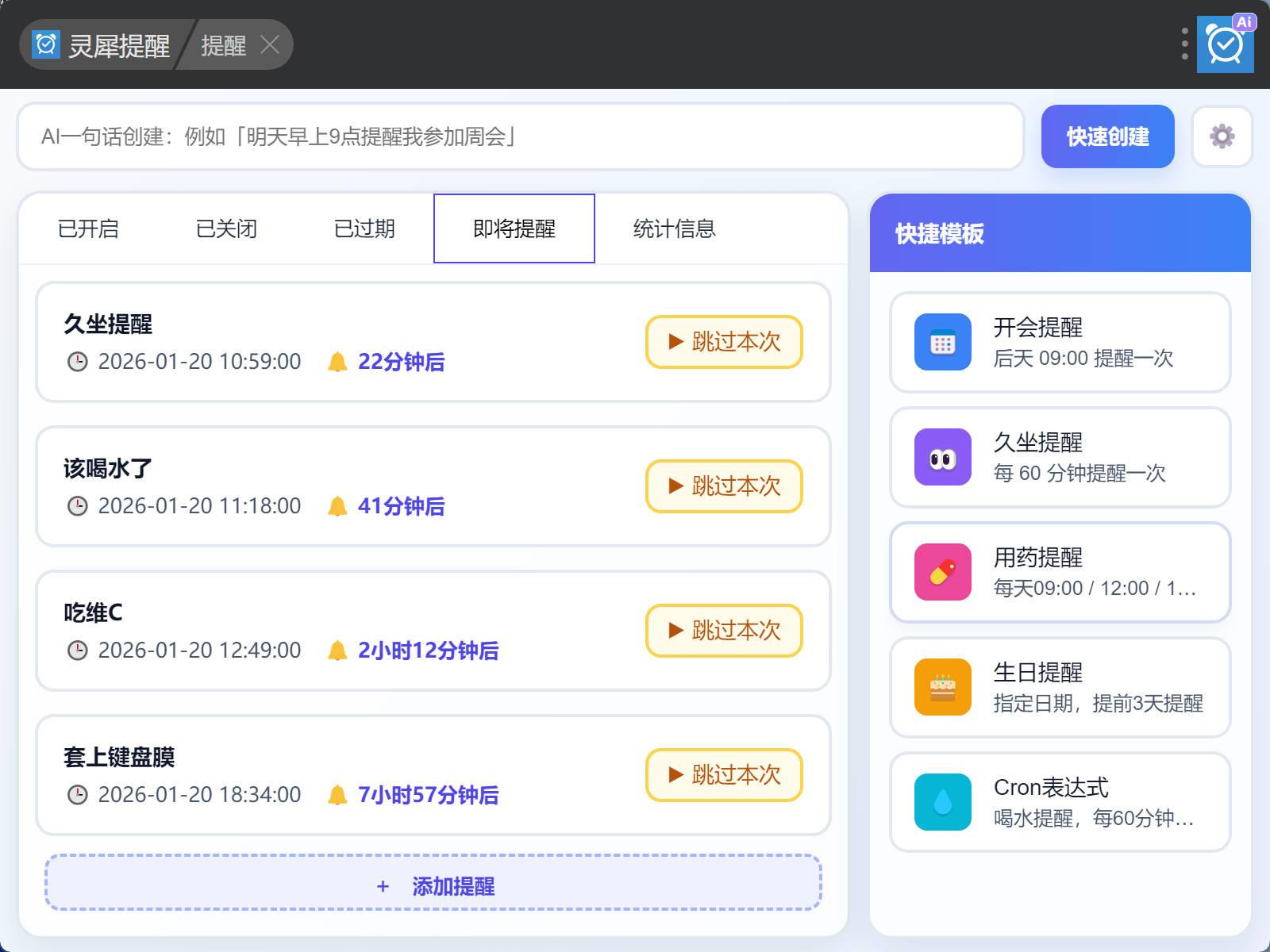Viewport: 1270px width, 952px height.
Task: Click 跳过本次 for 套上键盘膜 reminder
Action: tap(724, 775)
